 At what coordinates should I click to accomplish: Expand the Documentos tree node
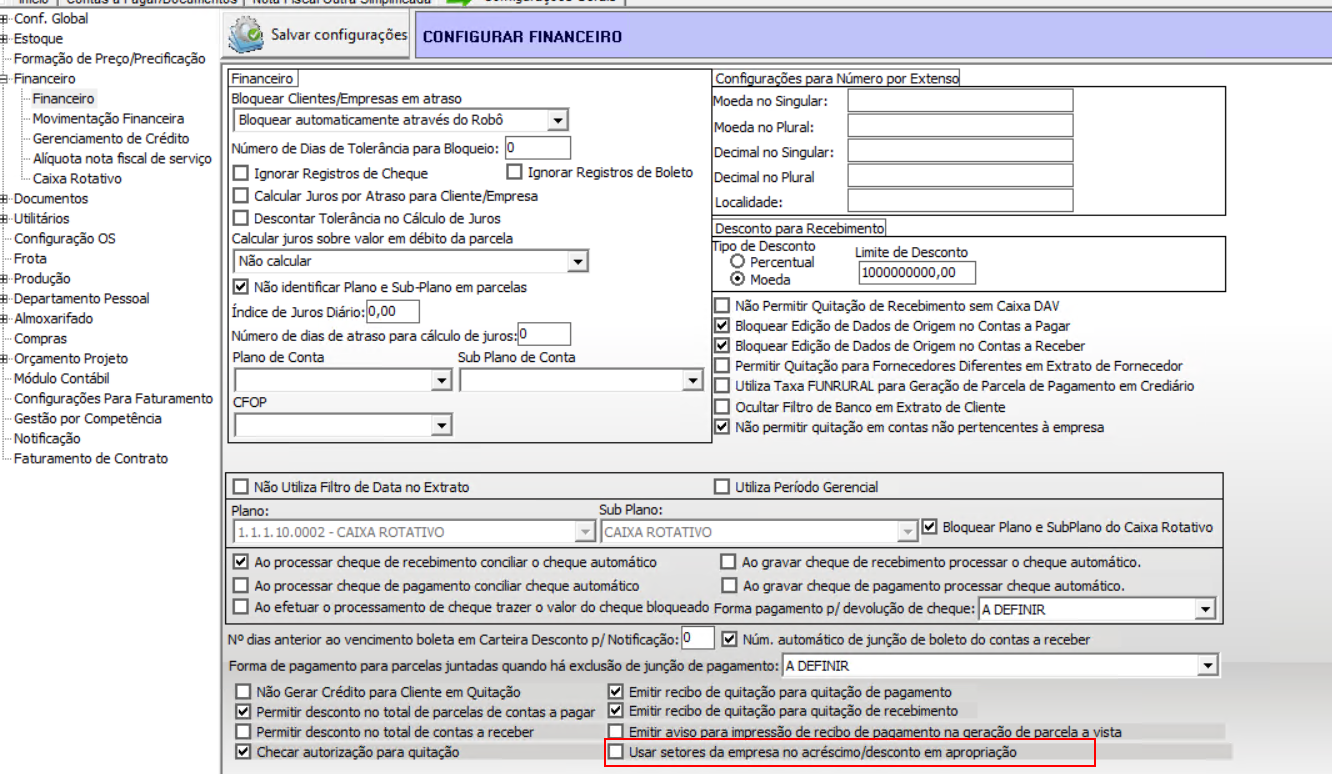pyautogui.click(x=5, y=199)
